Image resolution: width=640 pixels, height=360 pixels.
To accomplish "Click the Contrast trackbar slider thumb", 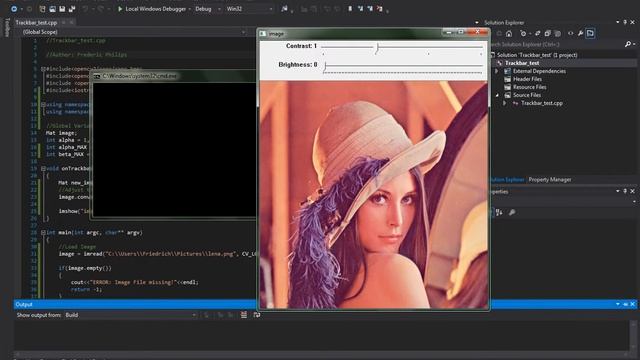I will [x=377, y=48].
